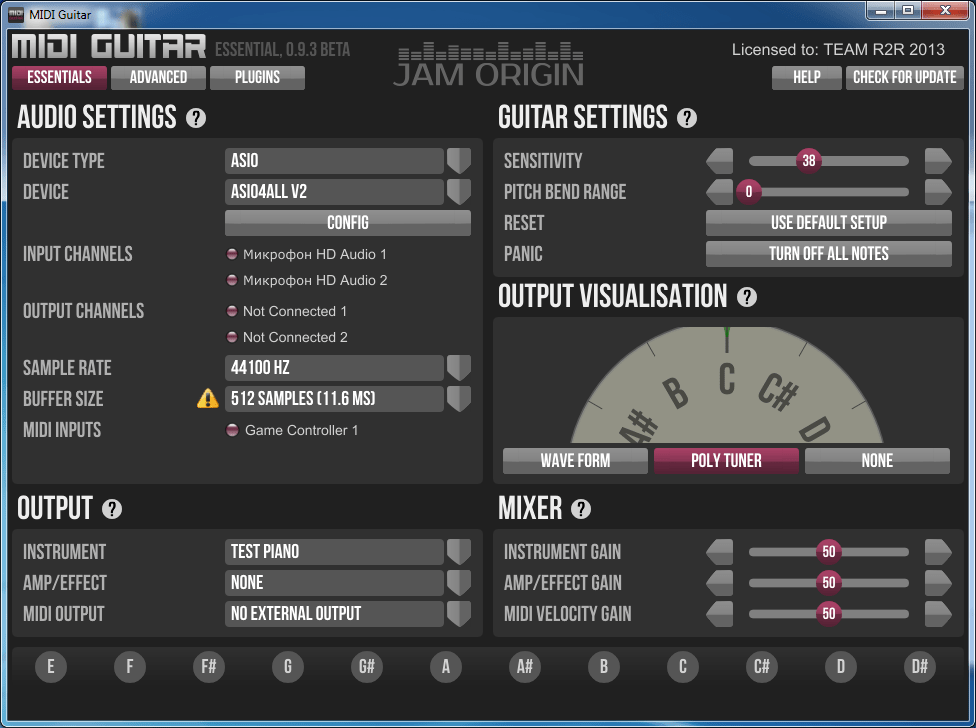
Task: Set visualisation to None
Action: [x=877, y=461]
